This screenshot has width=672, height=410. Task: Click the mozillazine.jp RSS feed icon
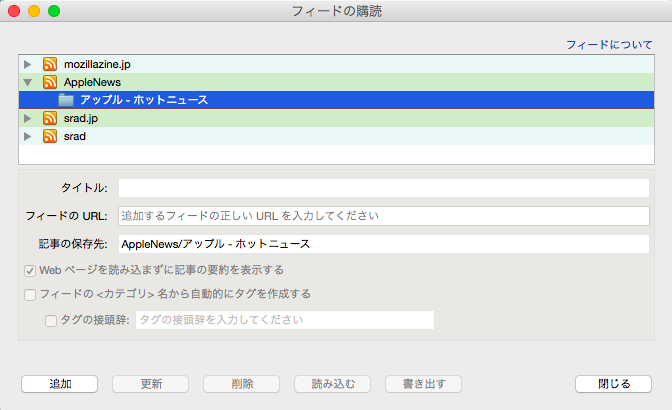pos(50,64)
